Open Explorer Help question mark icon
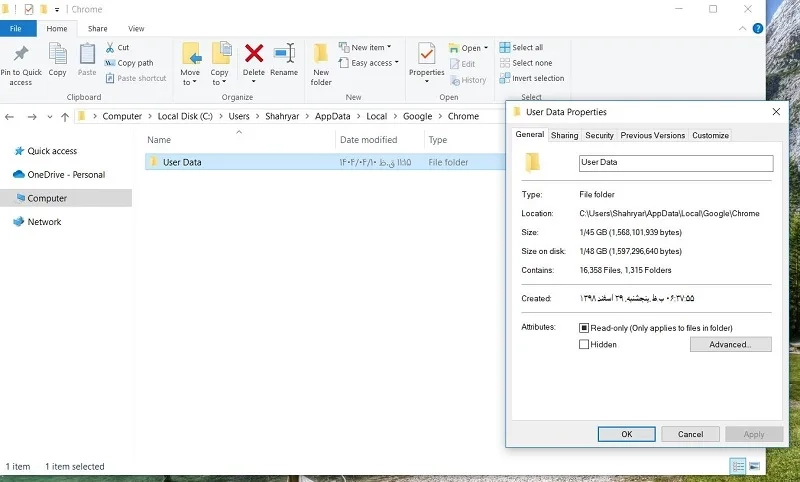 coord(758,29)
